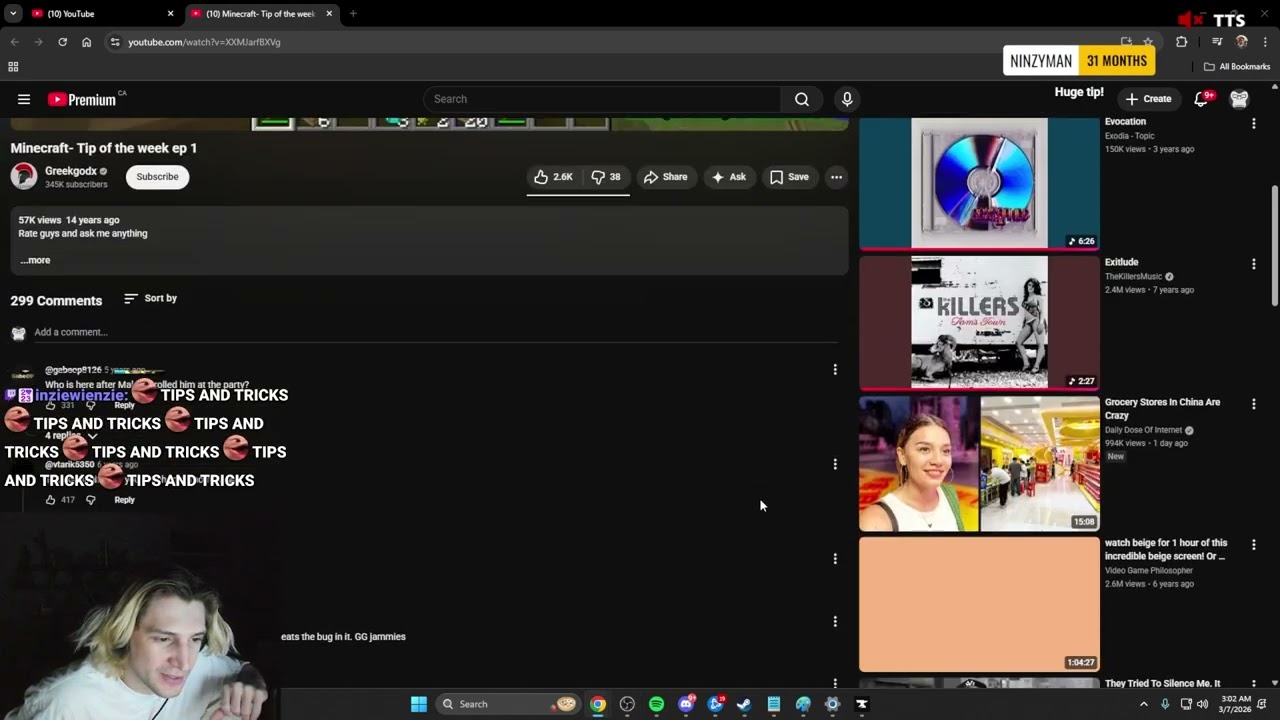Expand the 4 replies thread
The width and height of the screenshot is (1280, 720).
pyautogui.click(x=71, y=436)
